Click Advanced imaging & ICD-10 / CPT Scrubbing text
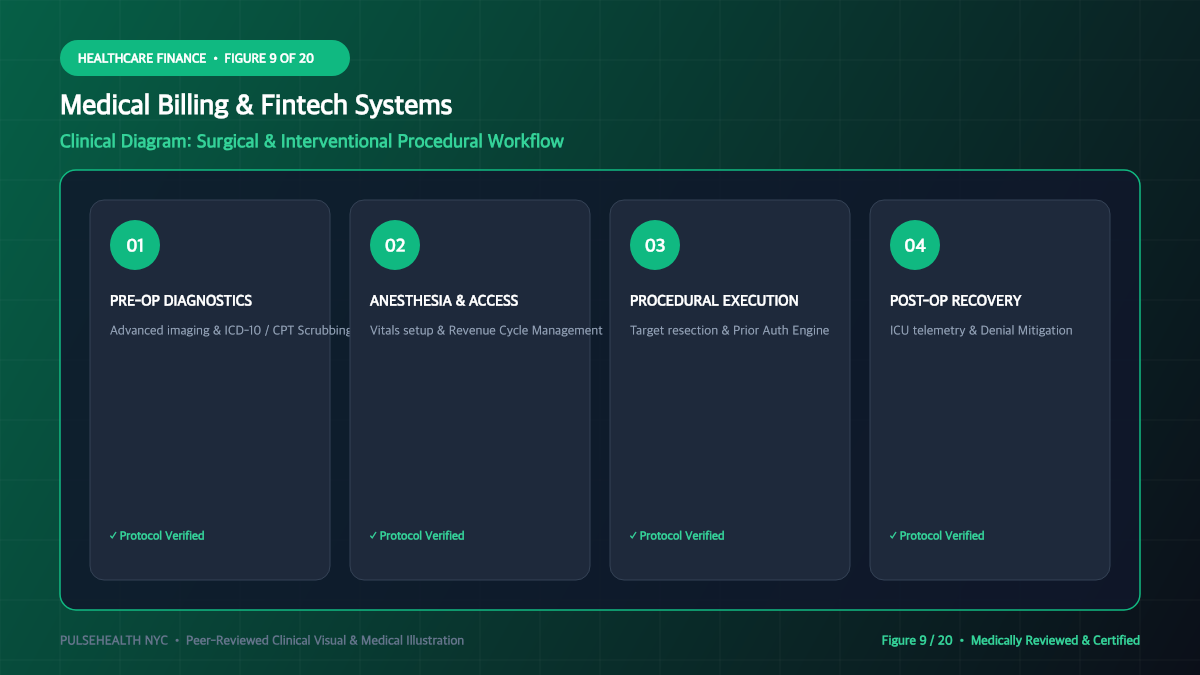The image size is (1200, 675). point(231,330)
